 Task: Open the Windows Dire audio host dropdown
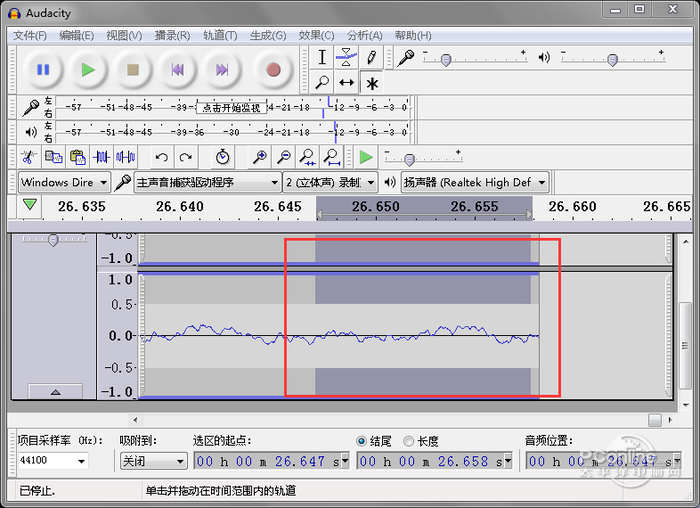64,182
